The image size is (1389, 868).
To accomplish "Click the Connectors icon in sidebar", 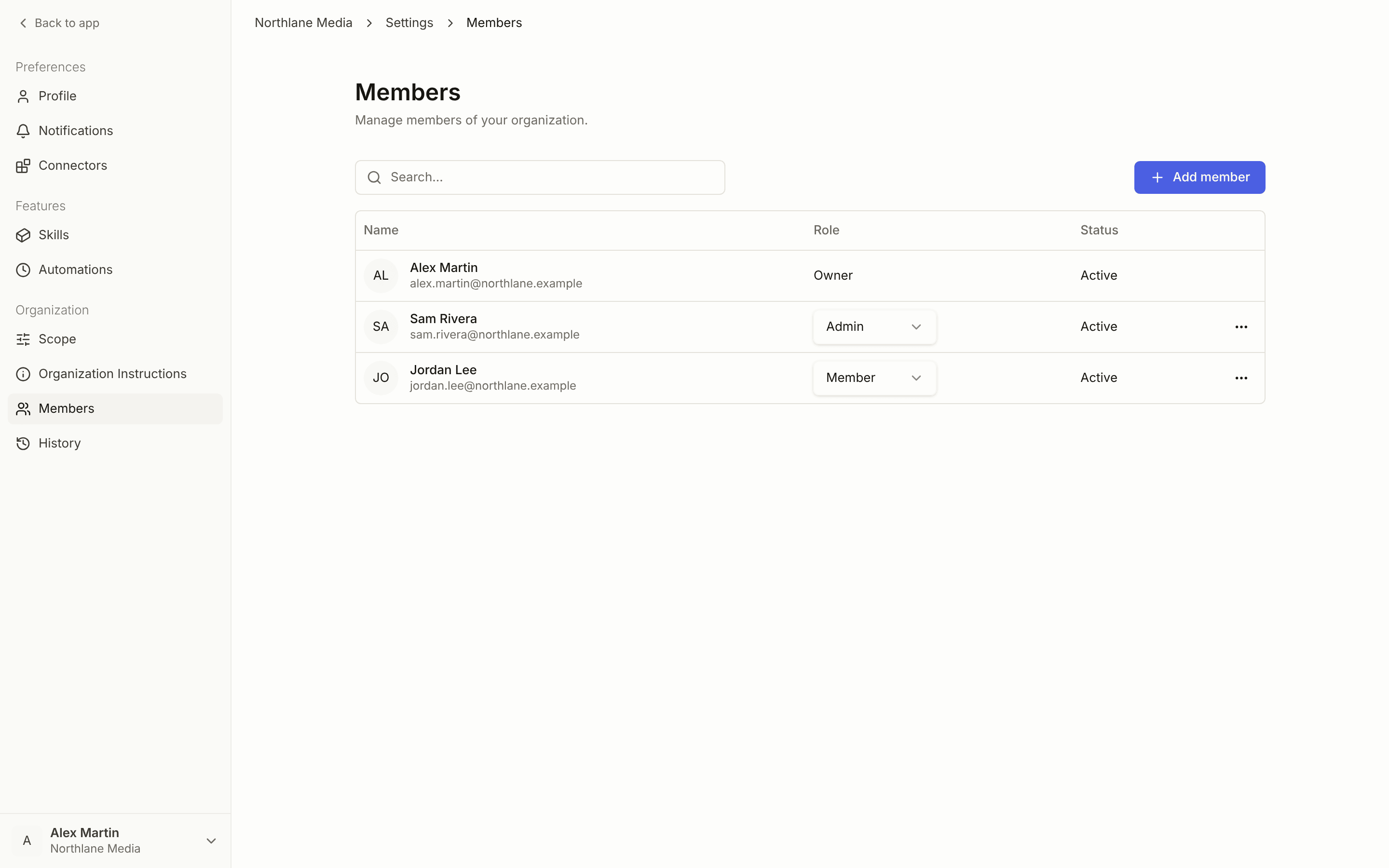I will [x=23, y=166].
